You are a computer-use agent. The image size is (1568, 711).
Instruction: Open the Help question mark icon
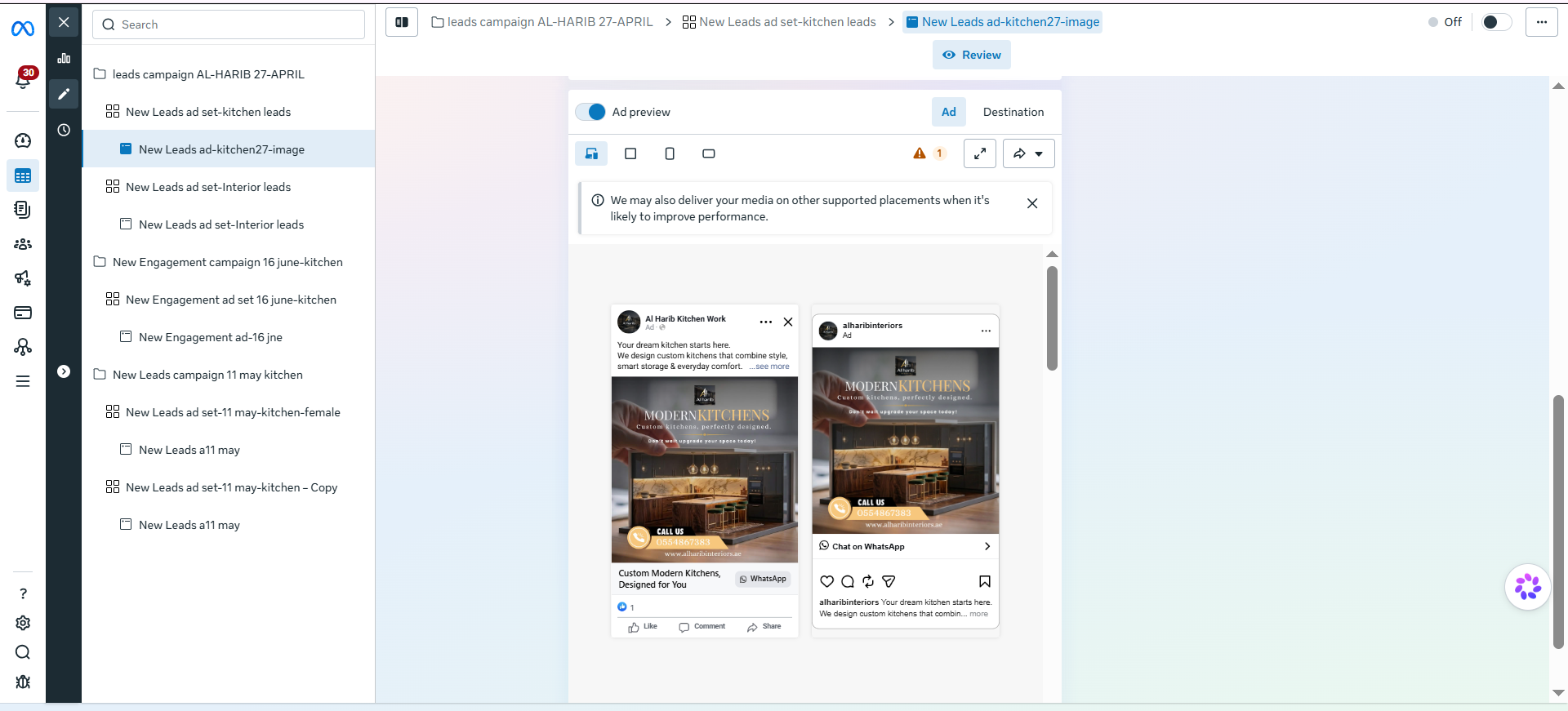point(23,593)
